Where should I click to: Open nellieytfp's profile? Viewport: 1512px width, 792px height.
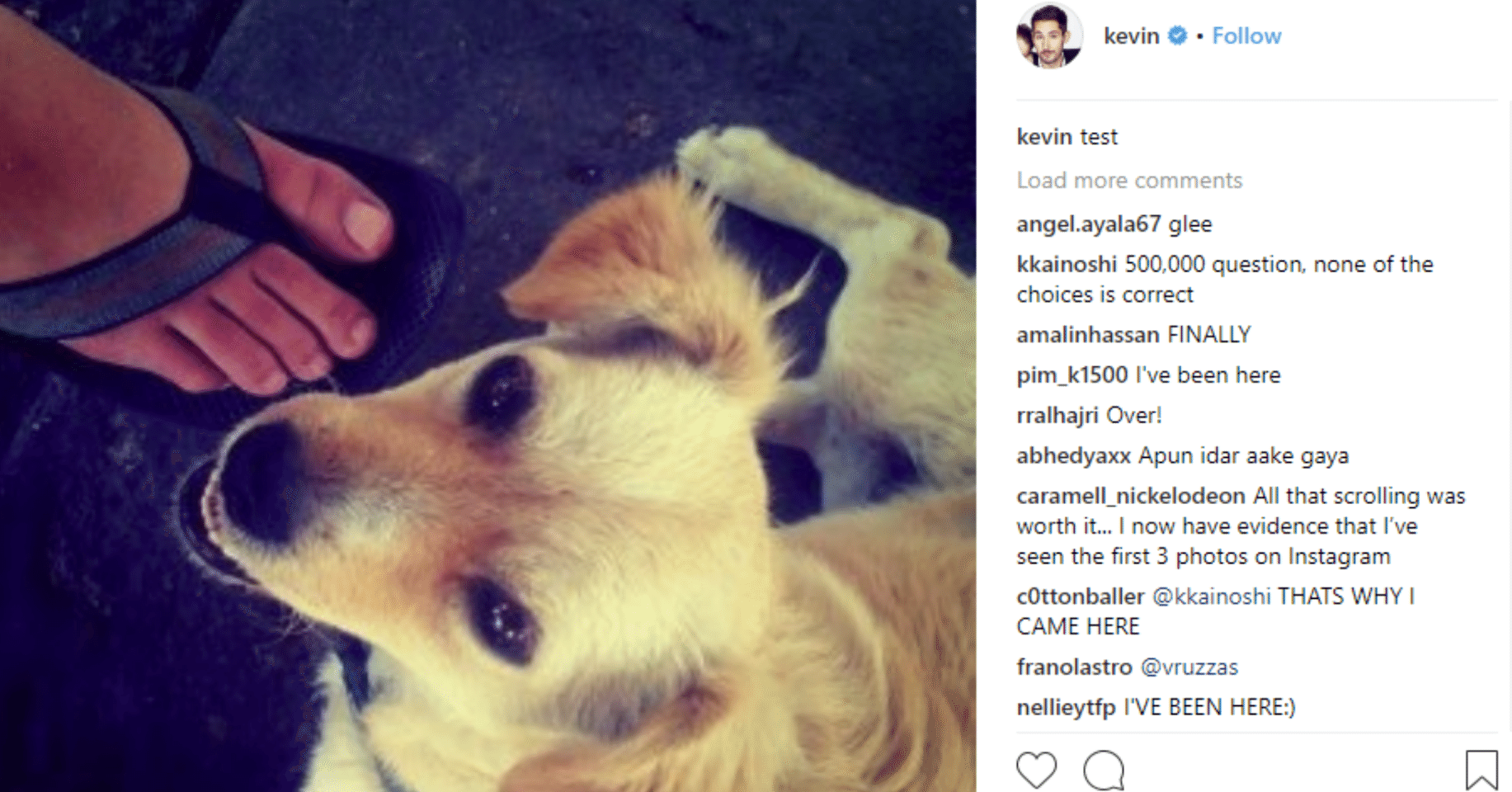pyautogui.click(x=1066, y=707)
